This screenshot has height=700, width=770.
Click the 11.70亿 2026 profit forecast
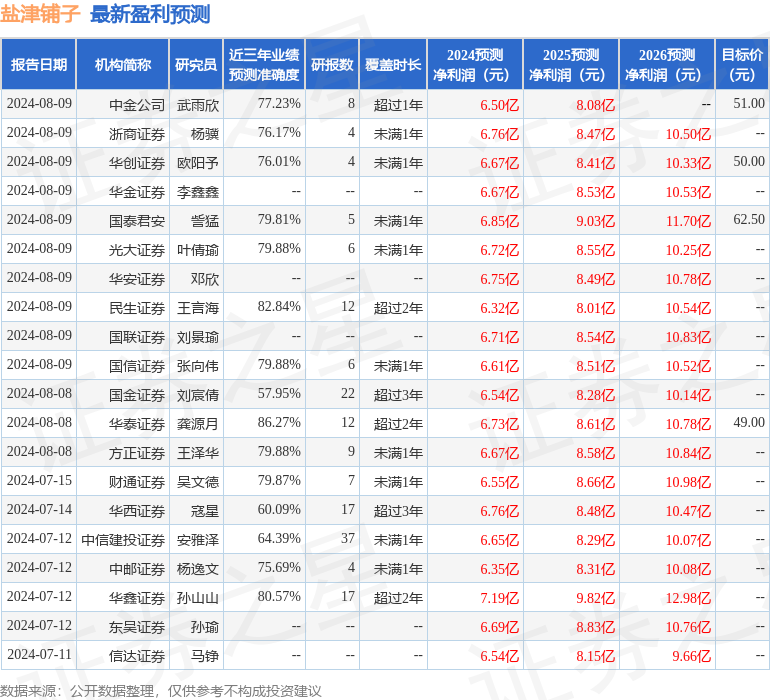point(688,221)
